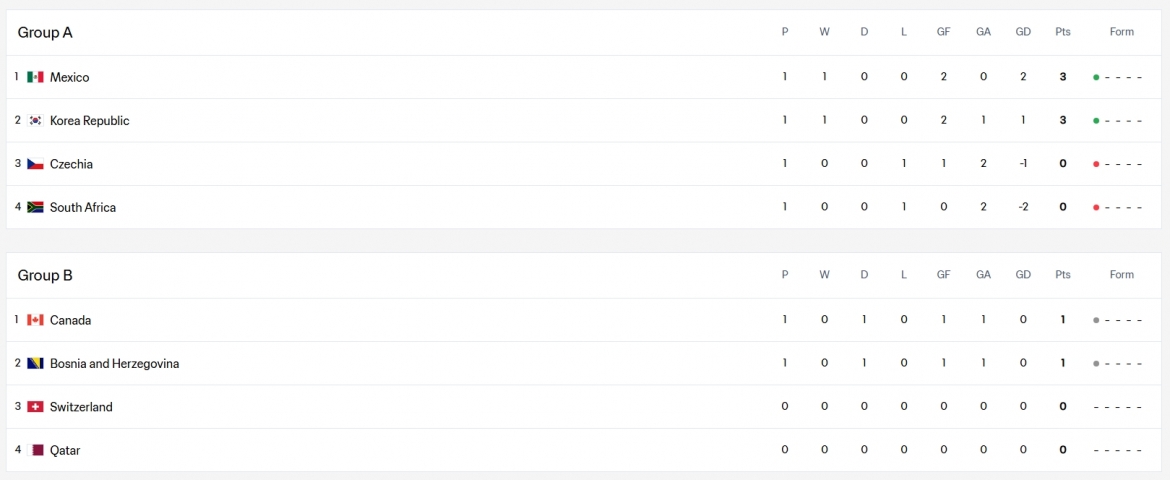Click the Group A heading

tap(45, 33)
